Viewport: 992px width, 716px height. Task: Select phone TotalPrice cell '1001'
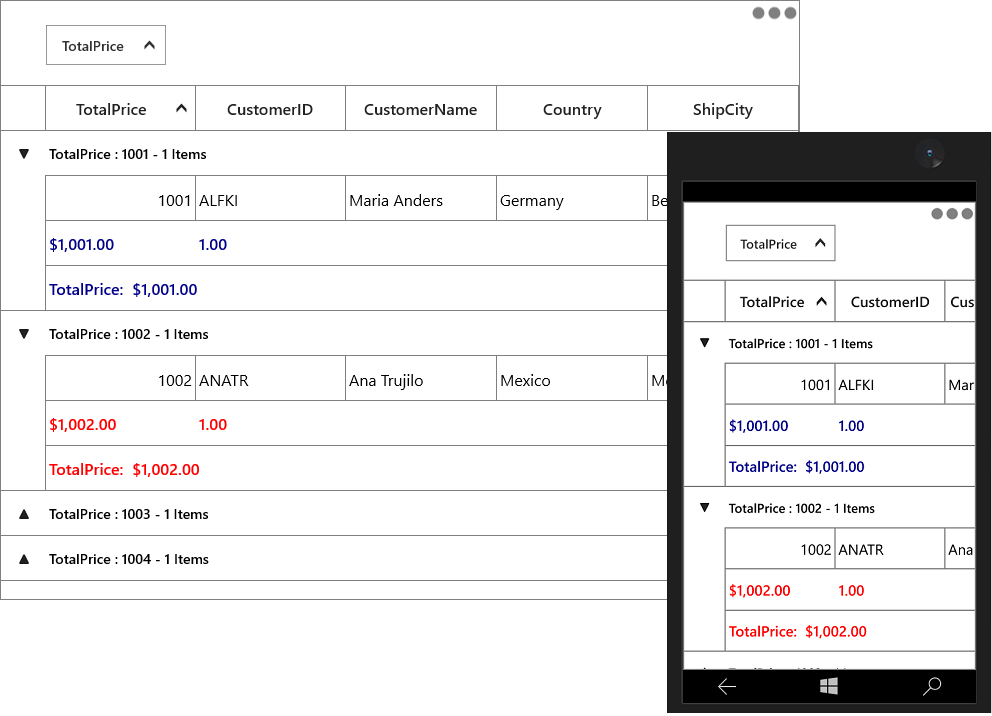click(x=780, y=385)
